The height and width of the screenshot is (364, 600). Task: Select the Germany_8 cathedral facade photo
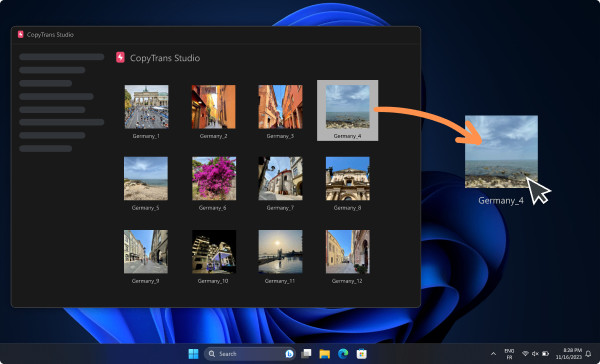pyautogui.click(x=347, y=178)
